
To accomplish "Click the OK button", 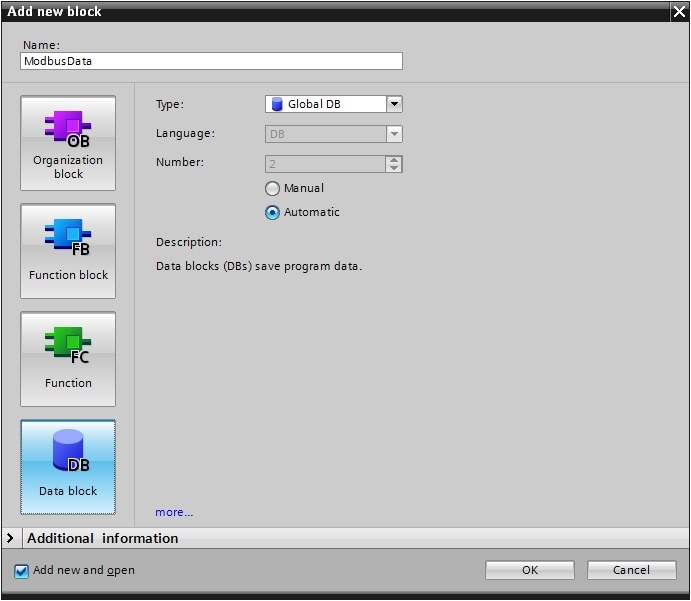I will (530, 570).
